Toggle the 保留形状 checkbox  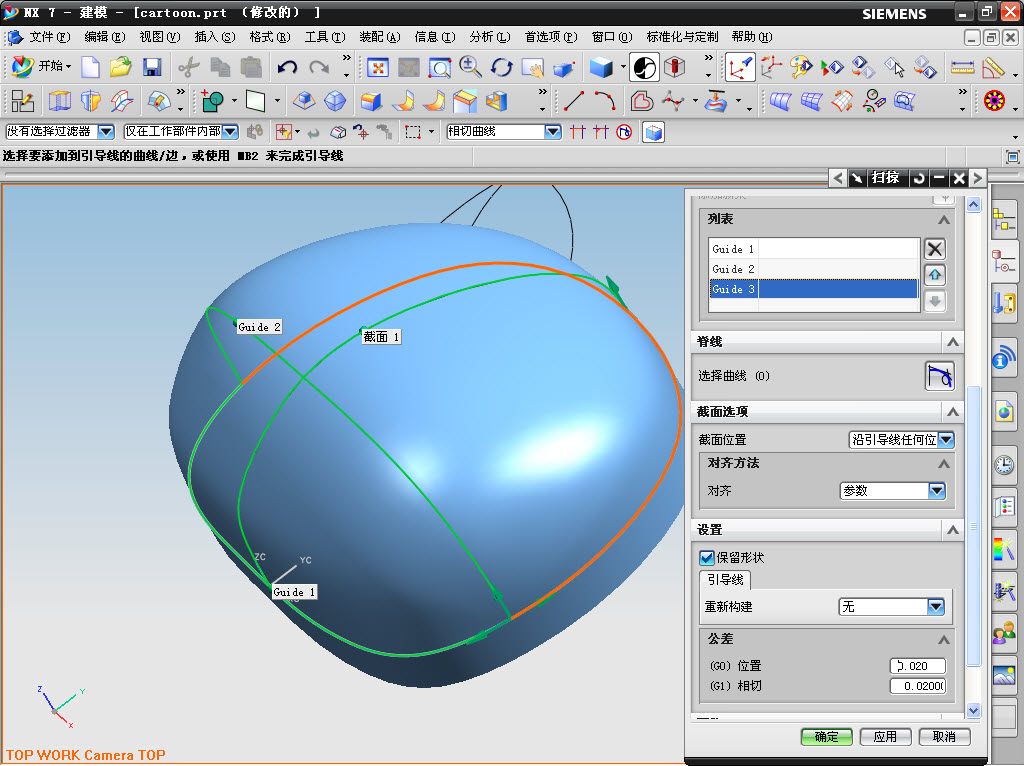pos(706,558)
